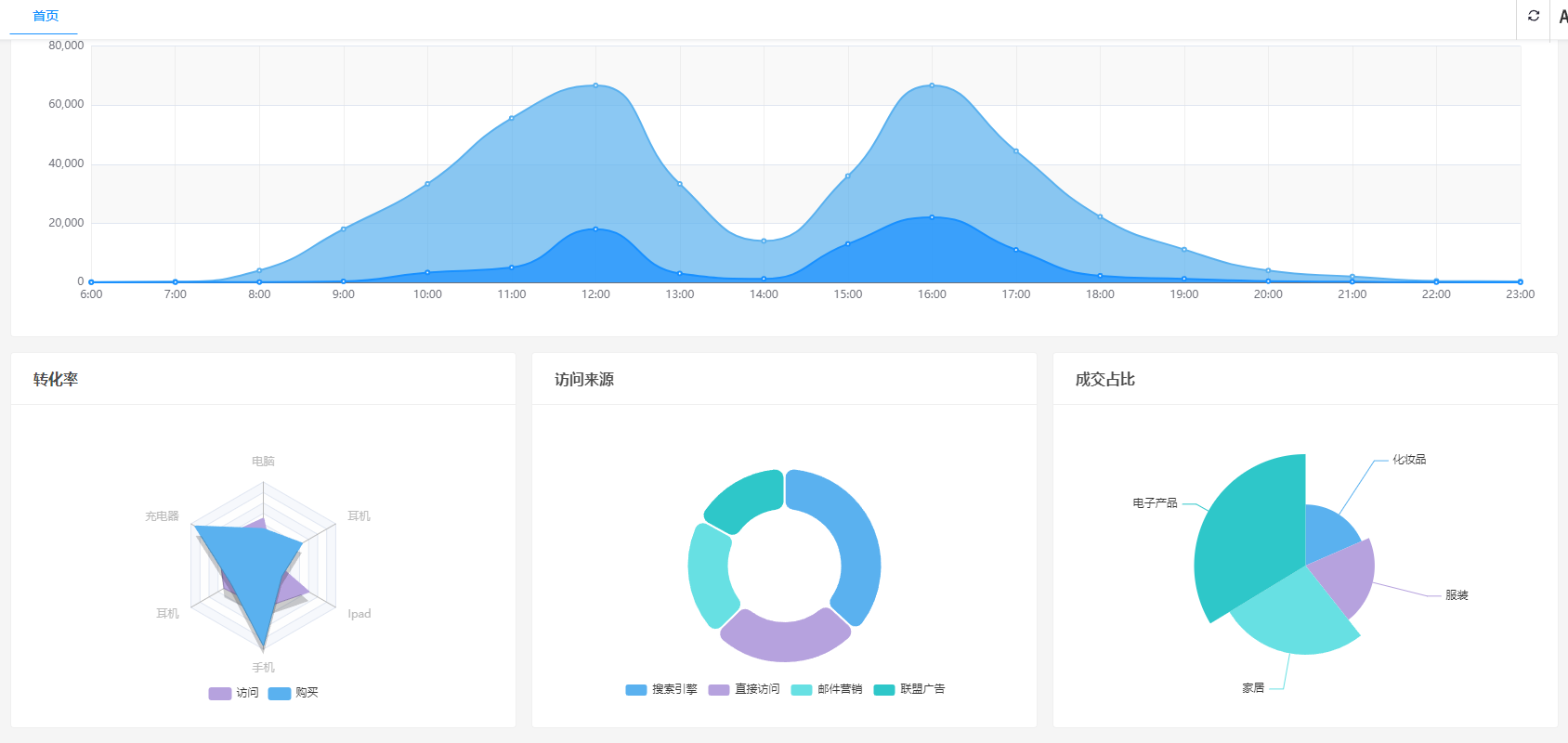
Task: Click the 16:00 x-axis label
Action: 932,294
